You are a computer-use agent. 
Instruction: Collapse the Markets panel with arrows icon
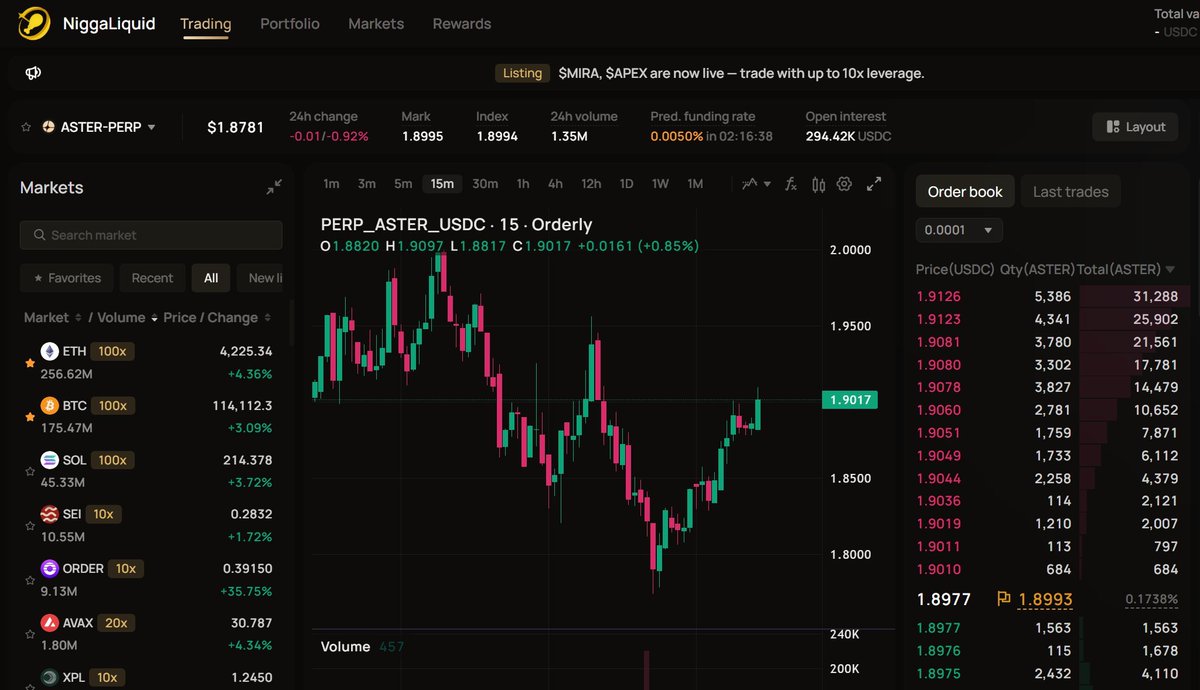(x=274, y=187)
